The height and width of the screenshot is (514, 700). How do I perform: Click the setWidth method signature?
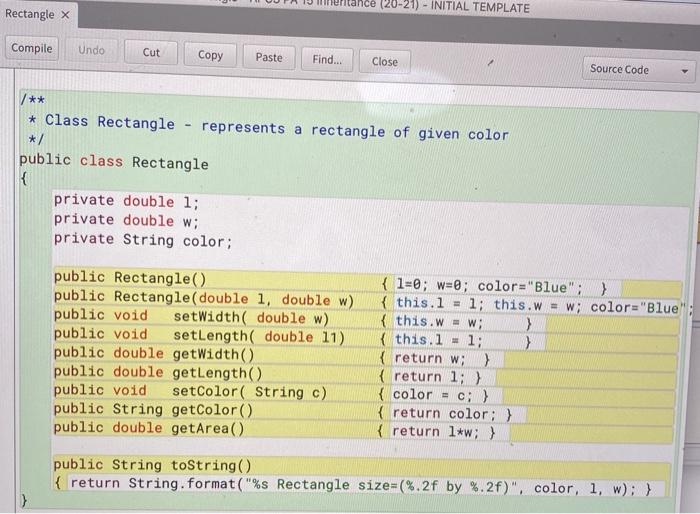(x=191, y=317)
